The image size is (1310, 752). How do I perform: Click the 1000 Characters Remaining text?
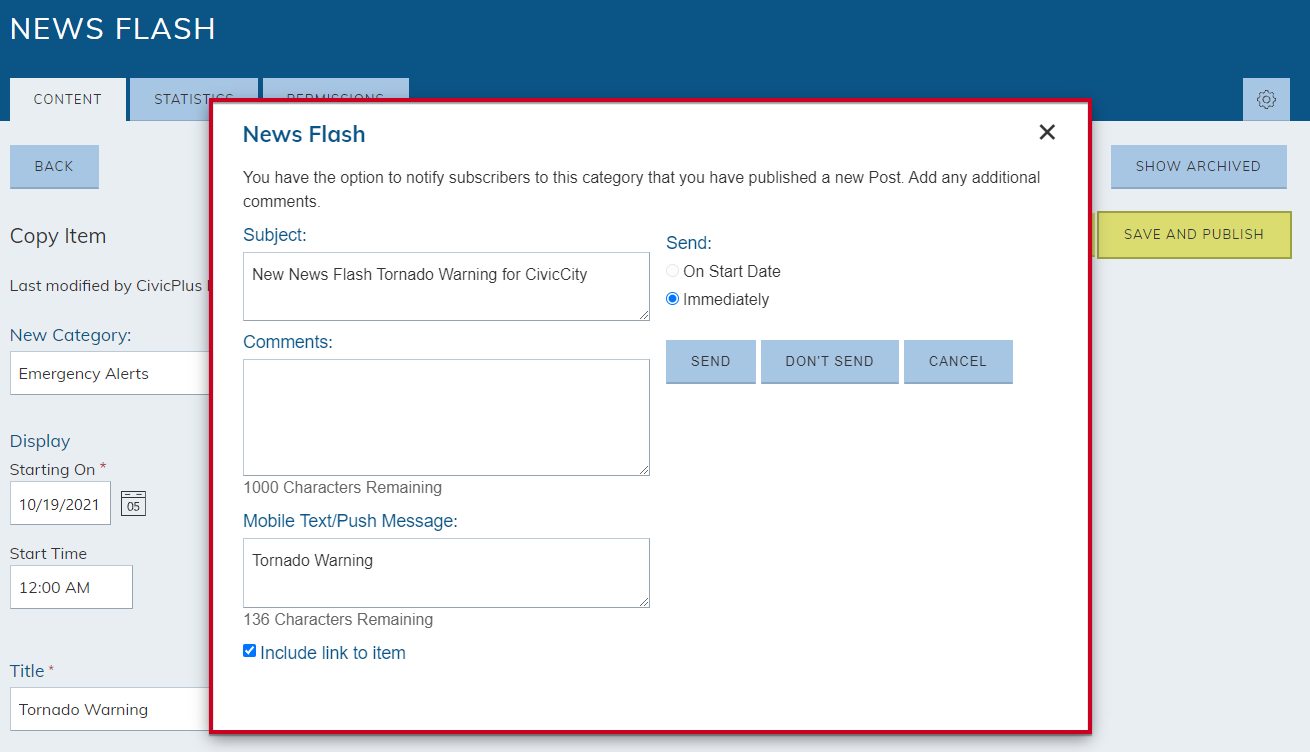(342, 488)
